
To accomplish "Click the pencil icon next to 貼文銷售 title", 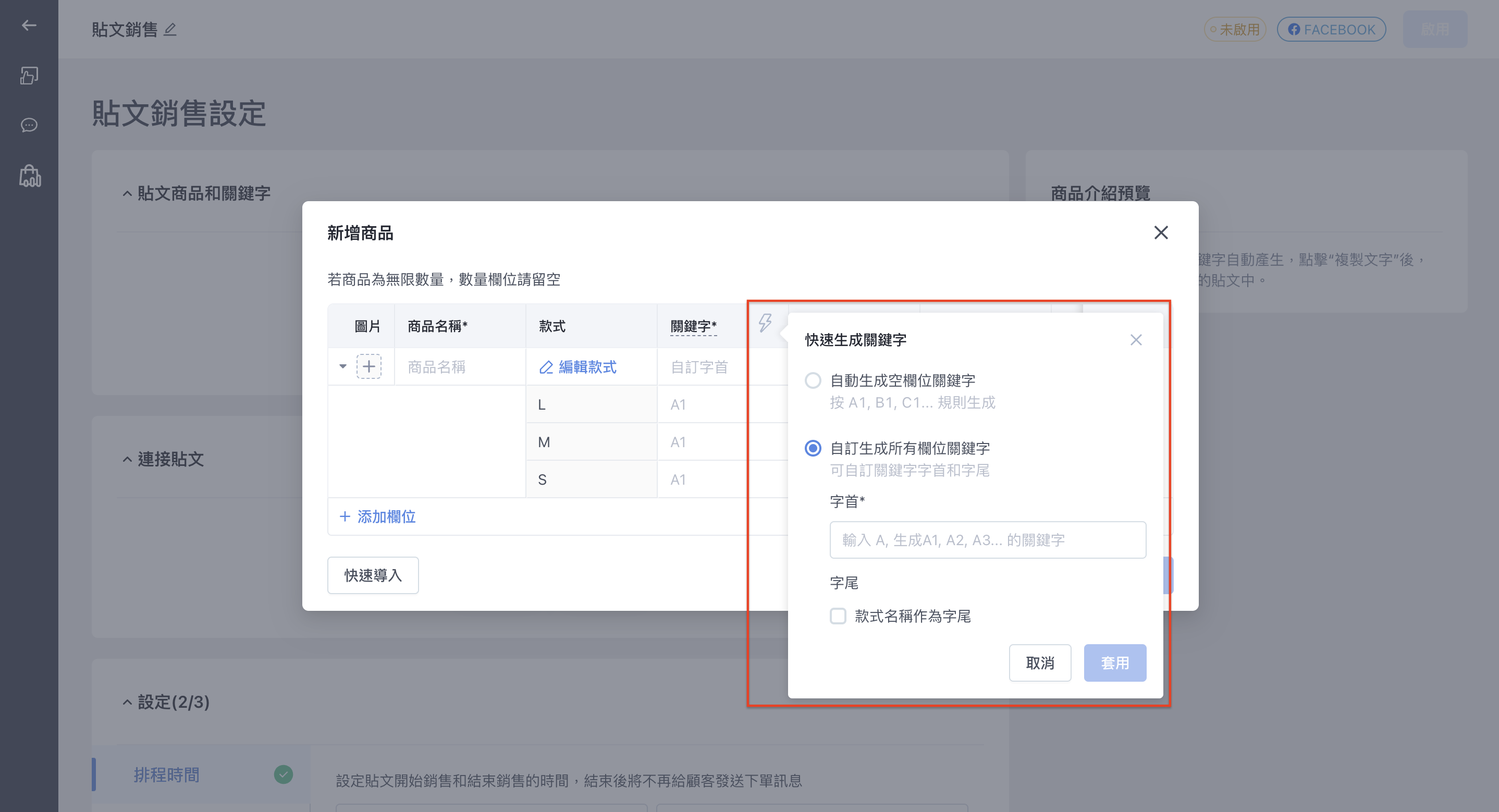I will coord(170,29).
